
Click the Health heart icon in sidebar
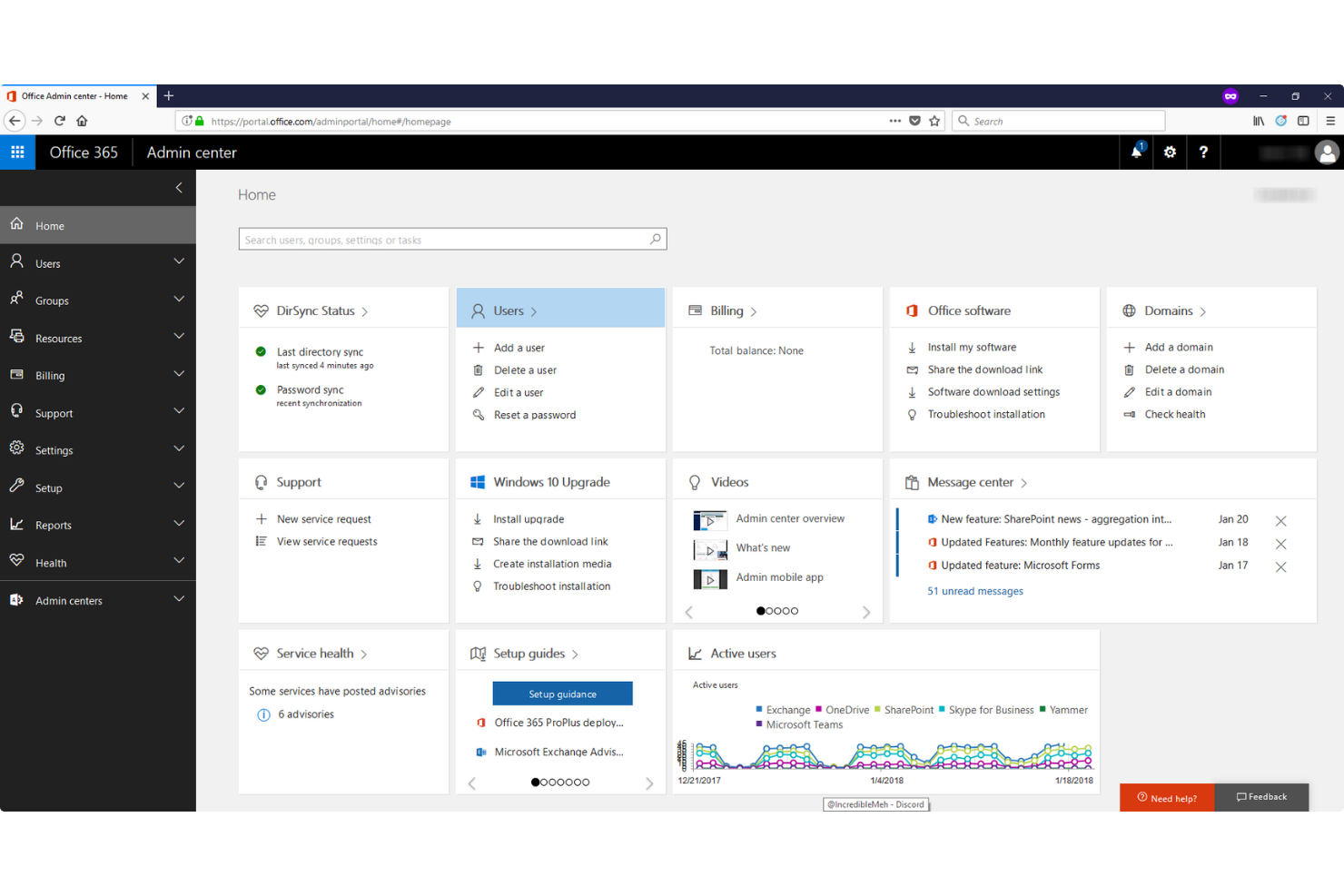point(16,561)
